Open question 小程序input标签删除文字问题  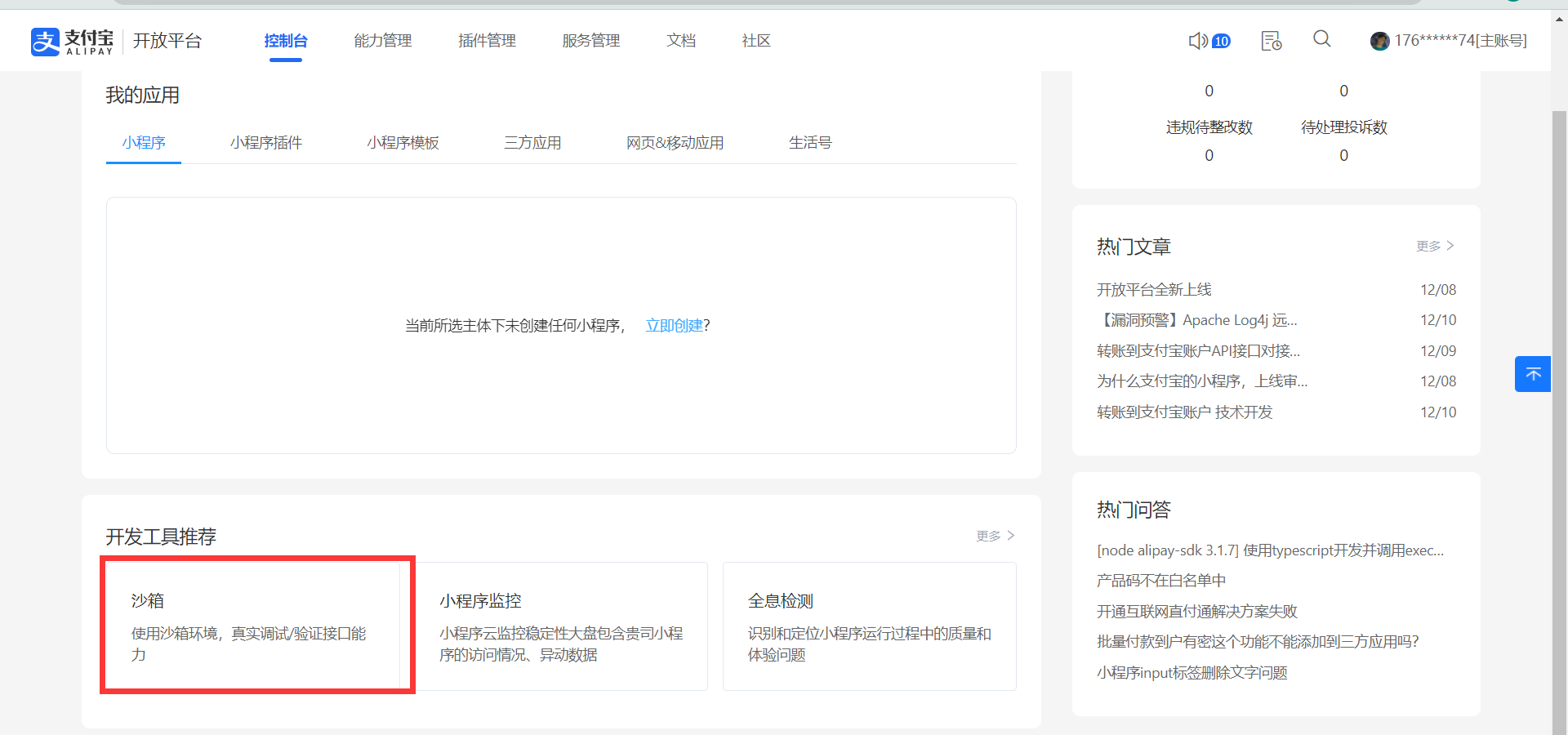point(1192,673)
